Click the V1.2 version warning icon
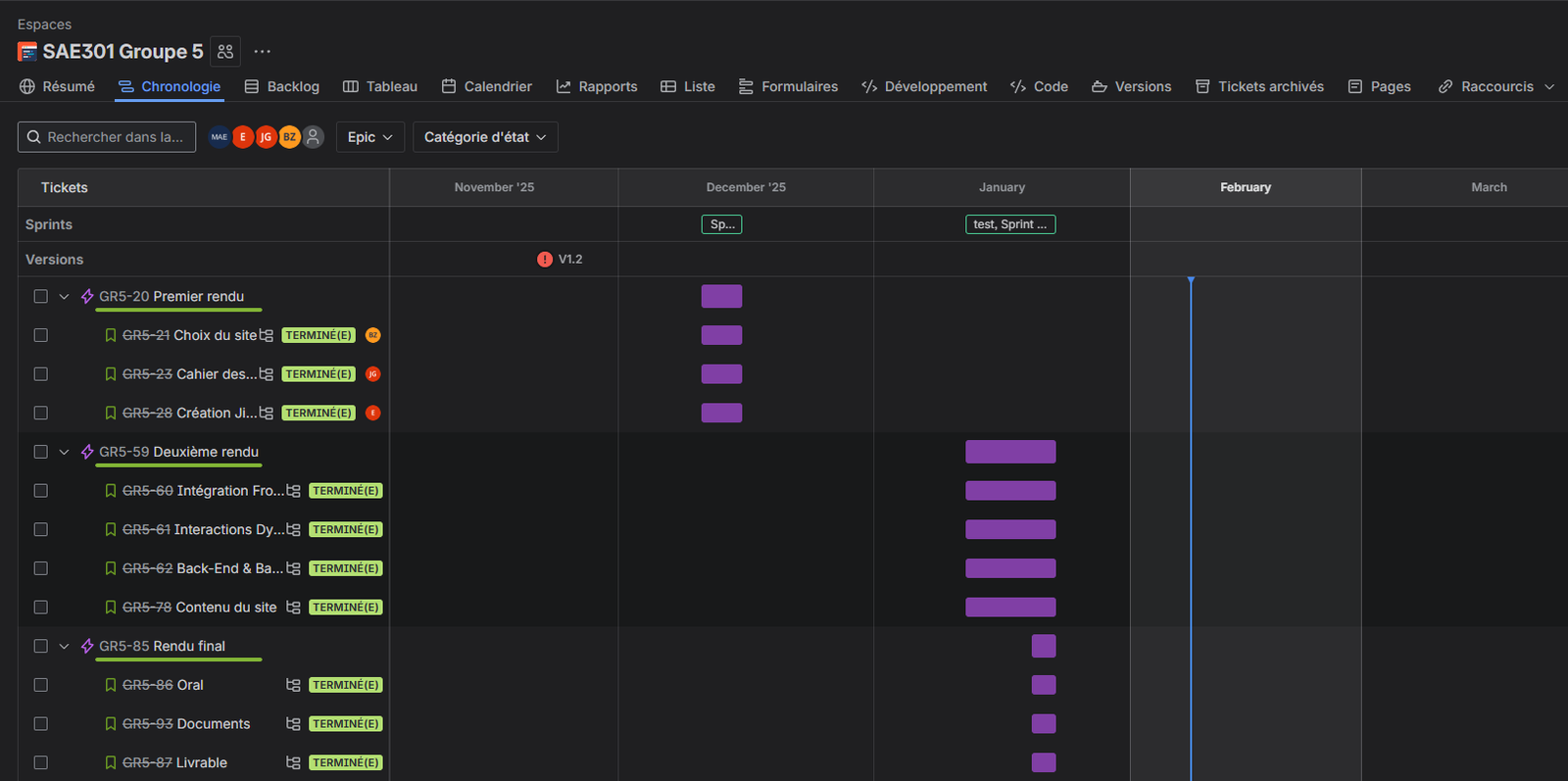Screen dimensions: 1568x781 (545, 260)
